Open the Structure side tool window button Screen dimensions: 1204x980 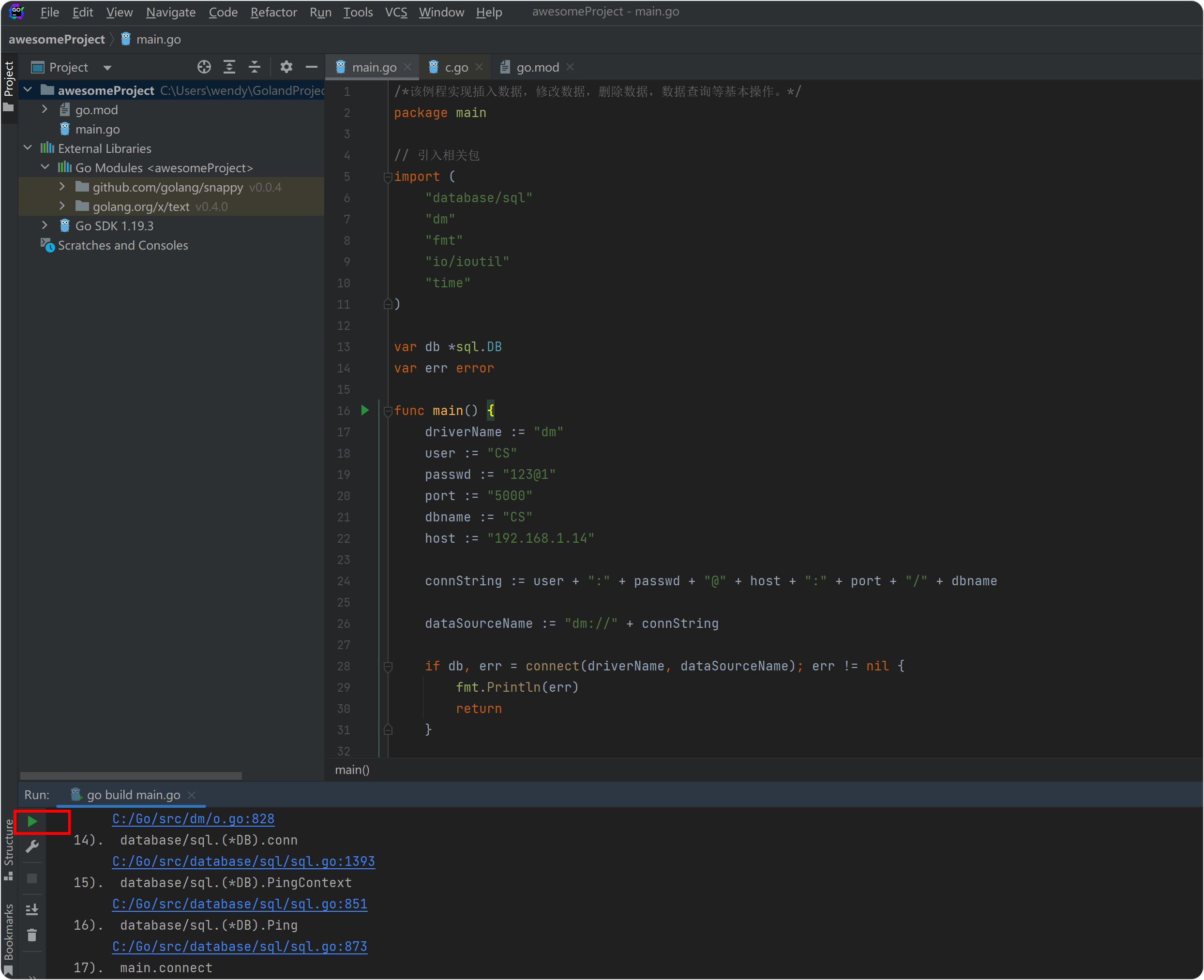[x=9, y=849]
